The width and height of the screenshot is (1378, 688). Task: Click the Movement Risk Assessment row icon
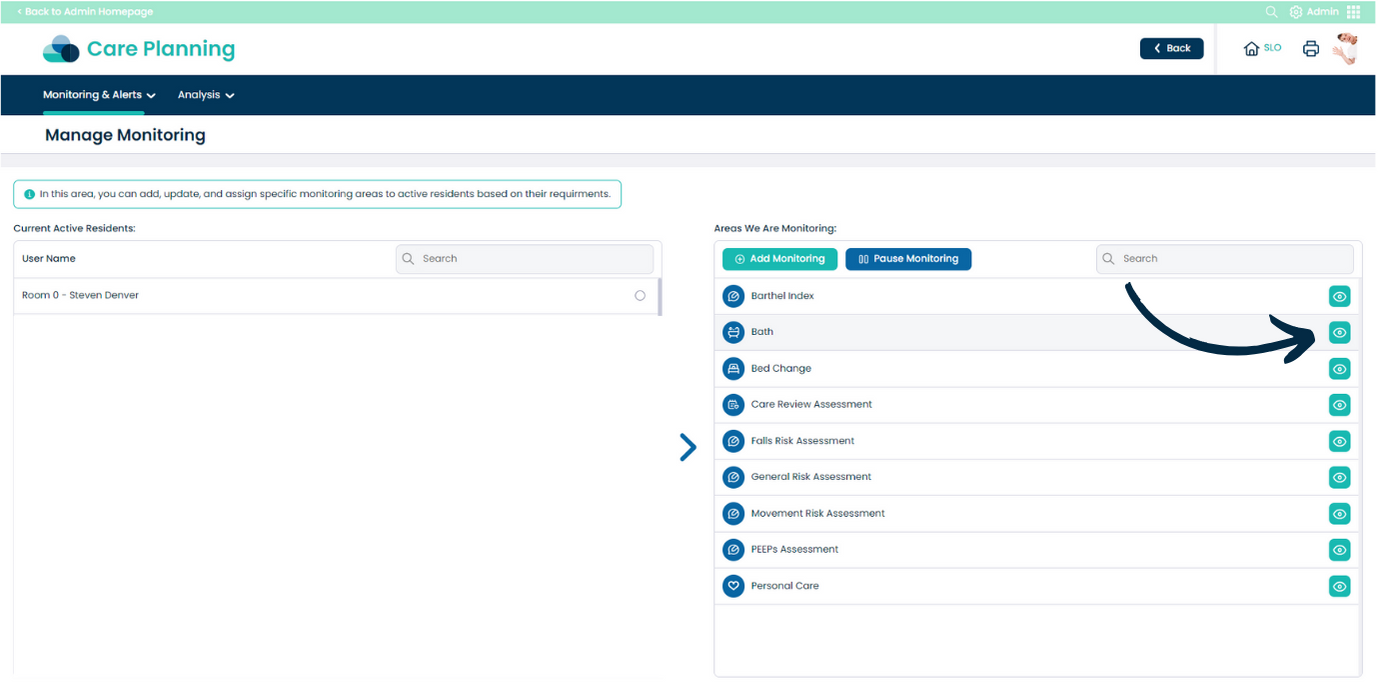734,513
